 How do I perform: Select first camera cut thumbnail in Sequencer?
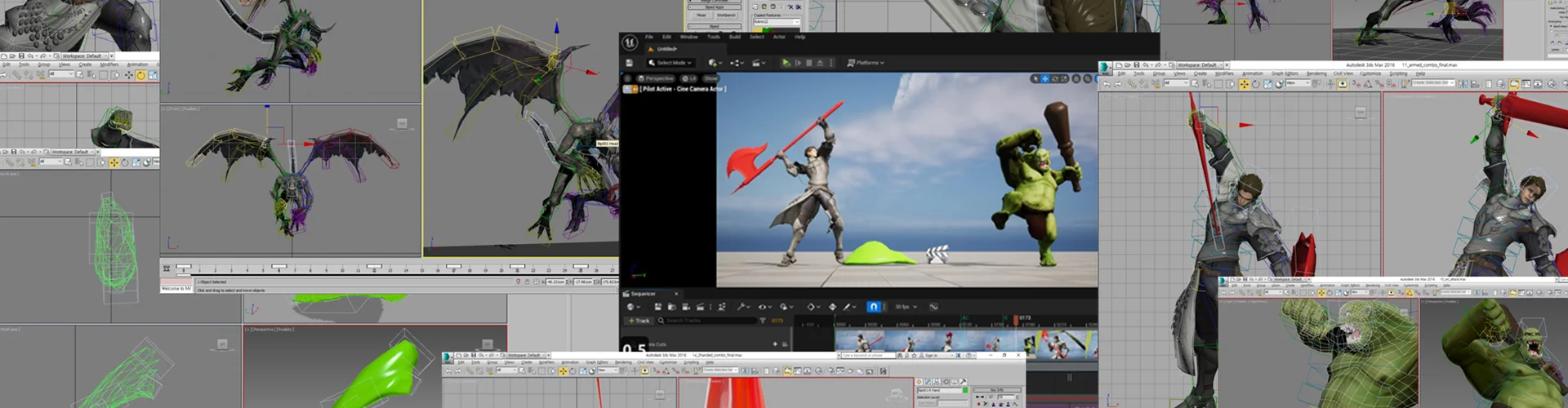click(x=859, y=339)
